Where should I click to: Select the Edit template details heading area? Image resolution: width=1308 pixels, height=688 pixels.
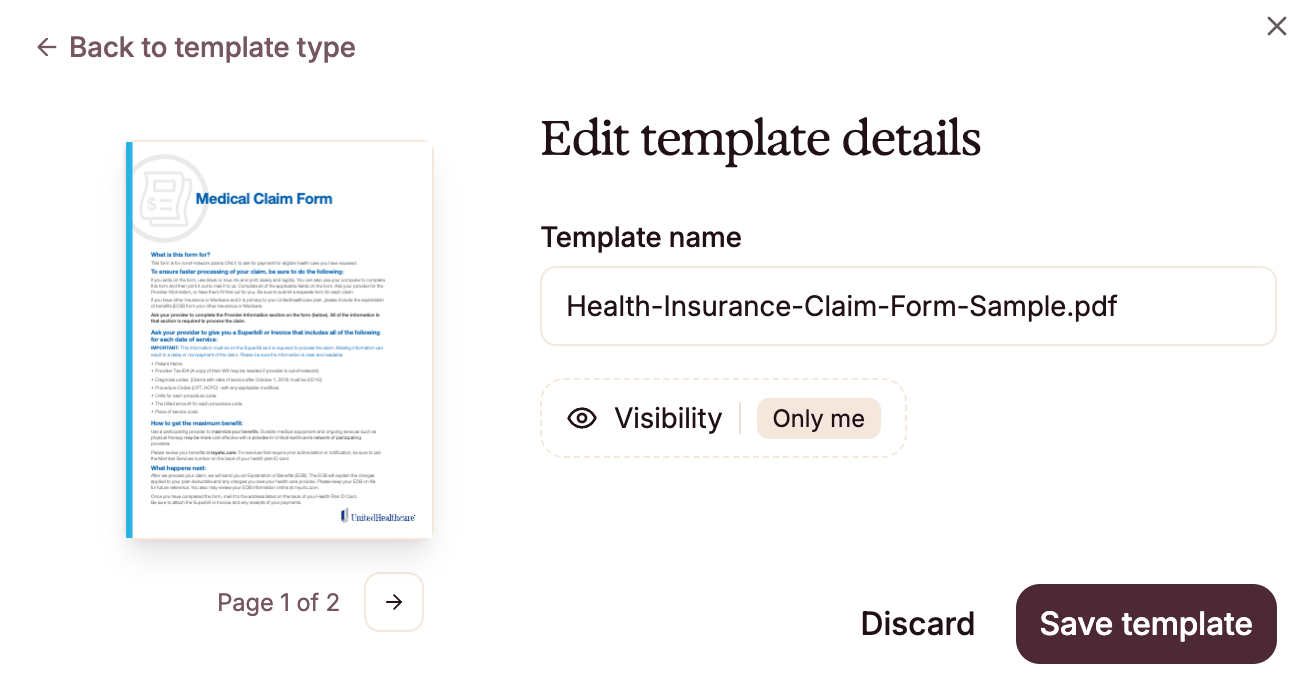(760, 138)
